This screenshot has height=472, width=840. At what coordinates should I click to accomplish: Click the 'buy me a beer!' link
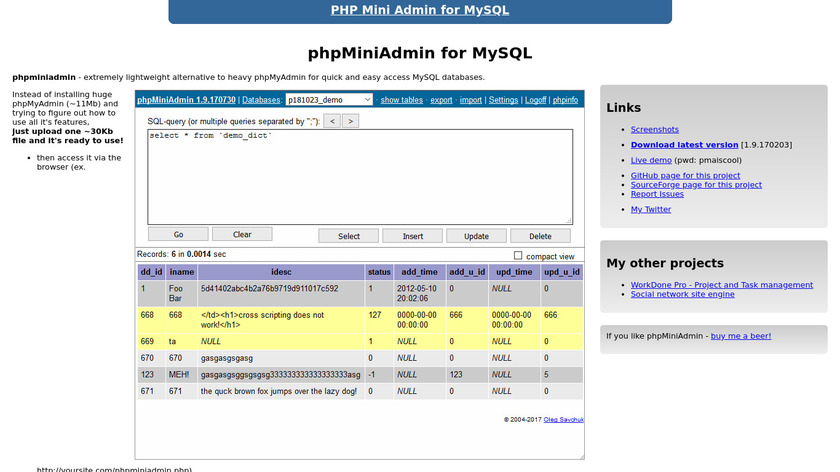click(741, 336)
